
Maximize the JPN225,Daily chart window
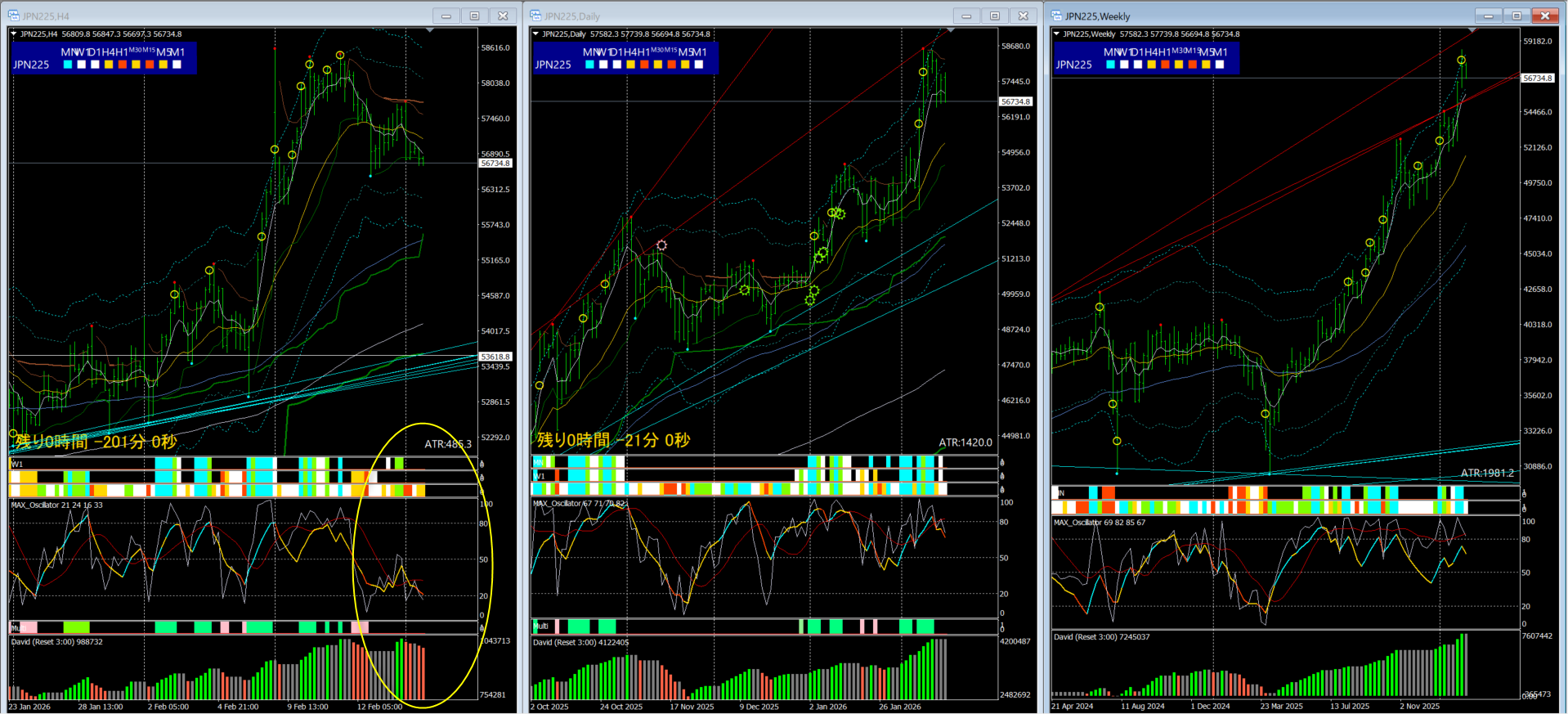[x=995, y=16]
